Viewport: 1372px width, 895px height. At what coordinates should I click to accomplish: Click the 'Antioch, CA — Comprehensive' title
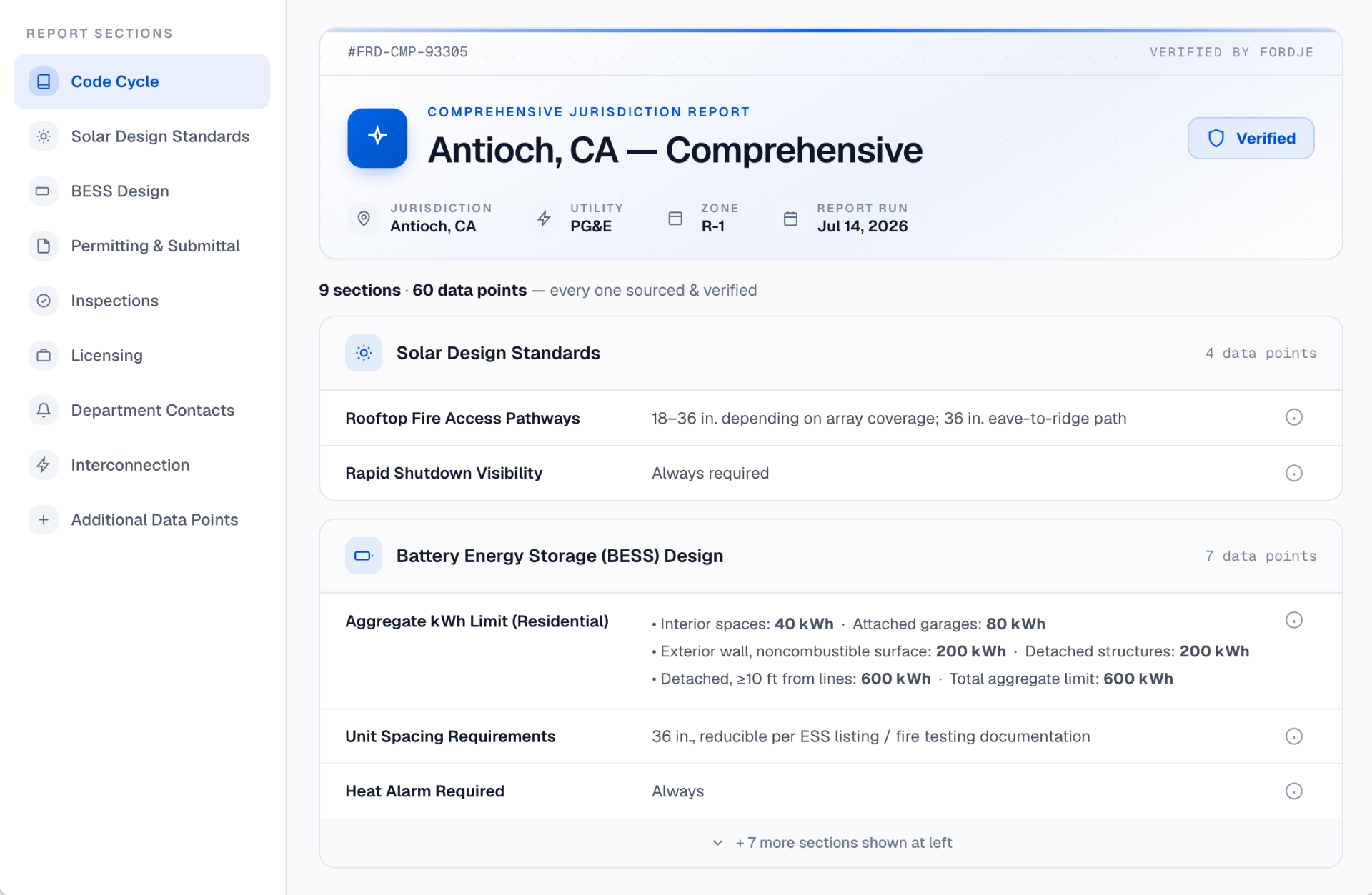point(675,150)
